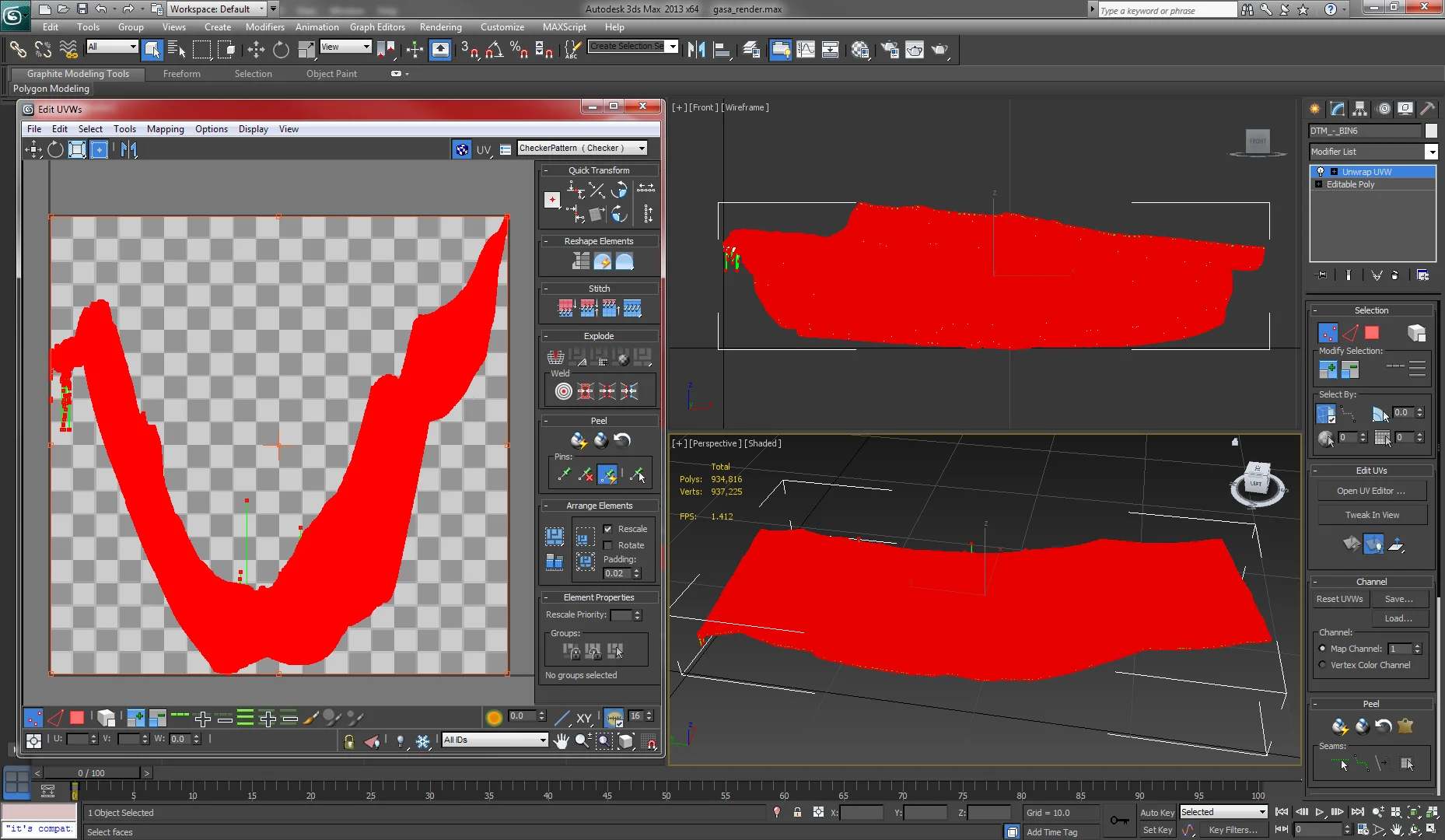Select the Vertex Color Channel radio button

(1322, 665)
